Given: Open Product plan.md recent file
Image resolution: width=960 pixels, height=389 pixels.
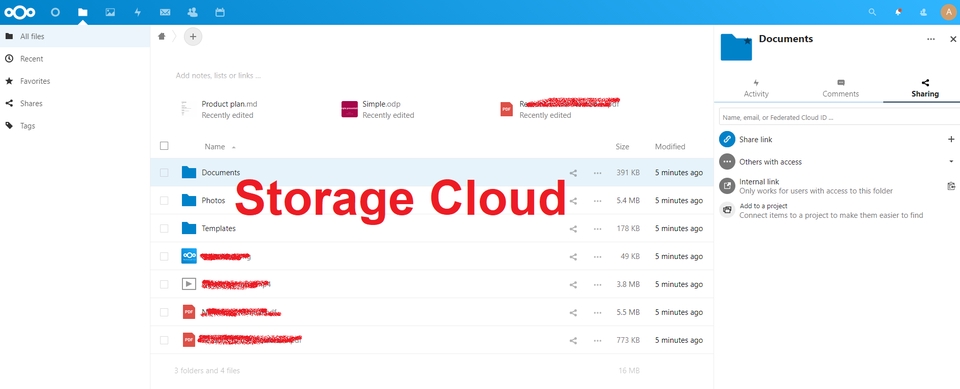Looking at the screenshot, I should click(x=220, y=109).
